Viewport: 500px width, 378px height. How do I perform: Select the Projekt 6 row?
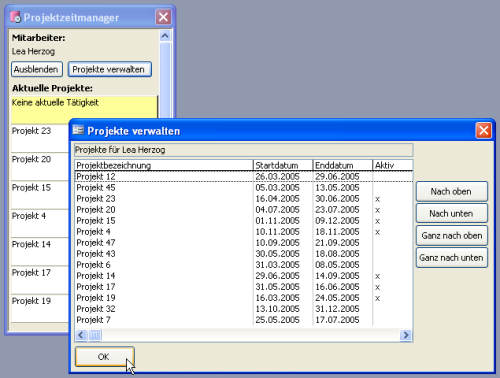[x=244, y=264]
